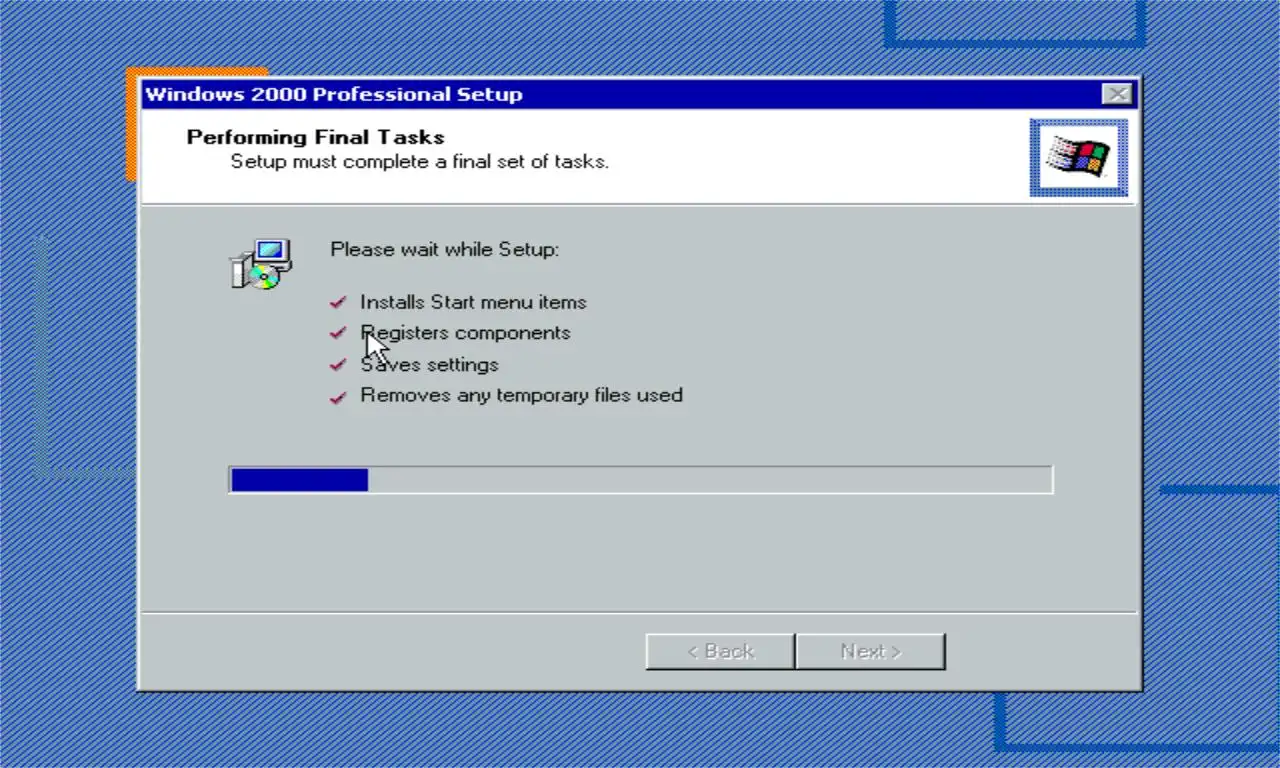Click Removes any temporary files used text
1280x768 pixels.
pos(521,395)
